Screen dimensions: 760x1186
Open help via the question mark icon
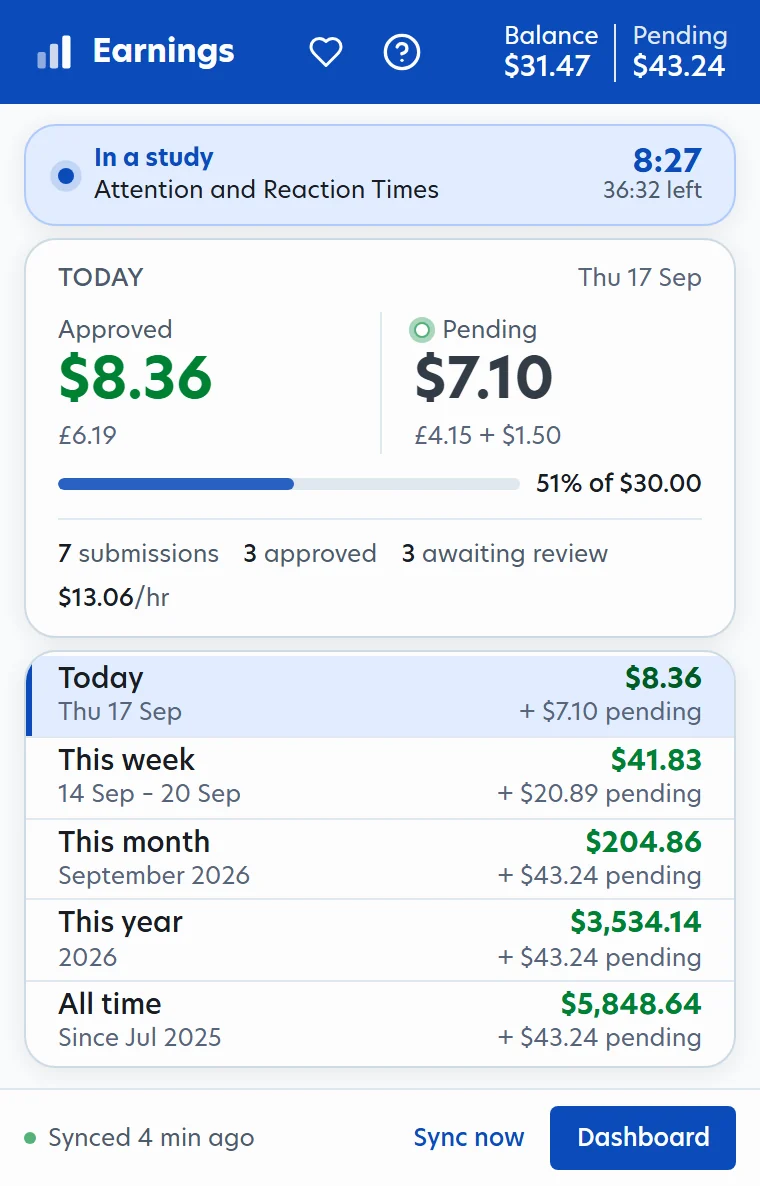(402, 52)
